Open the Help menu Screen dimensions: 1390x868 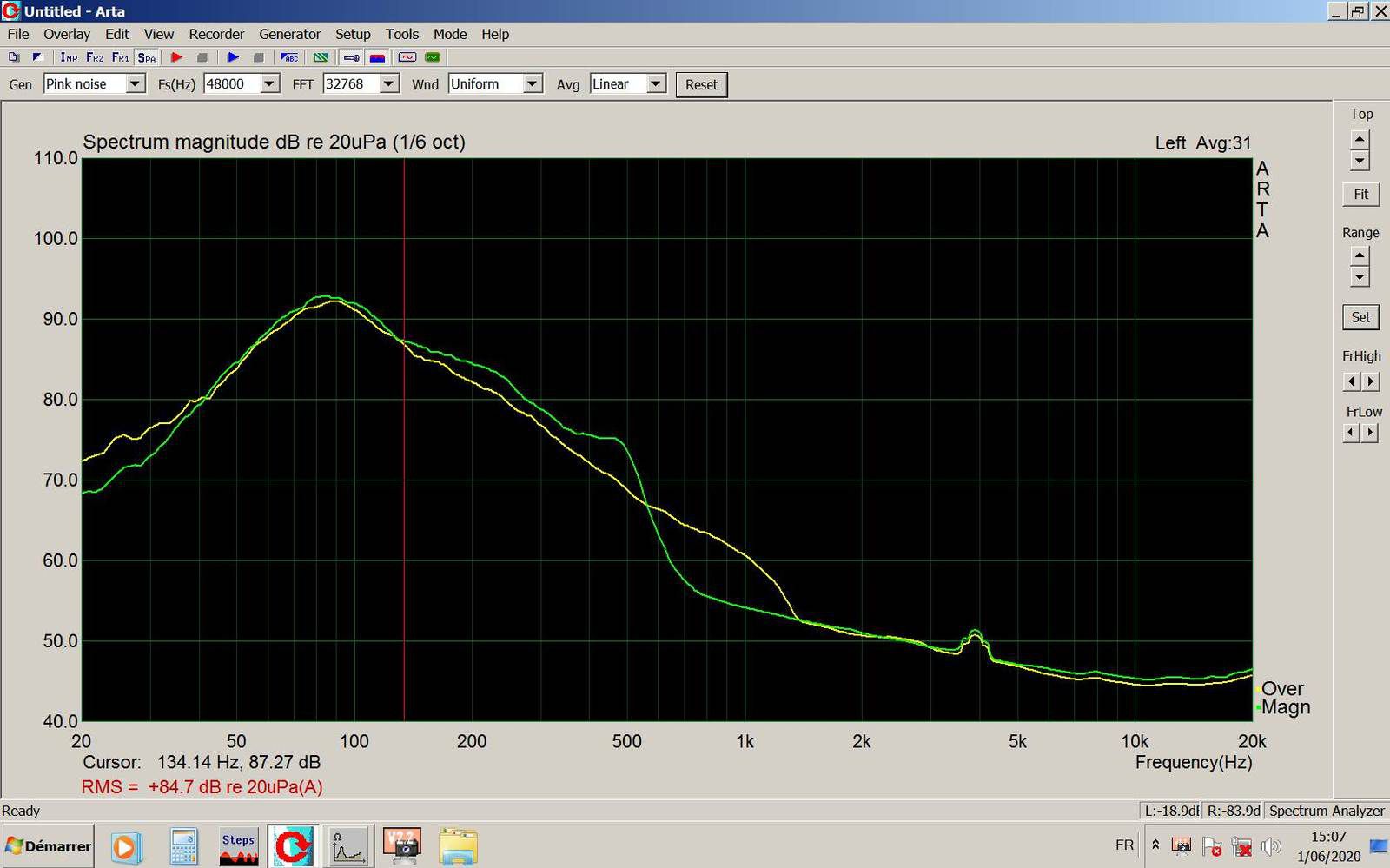[x=495, y=34]
